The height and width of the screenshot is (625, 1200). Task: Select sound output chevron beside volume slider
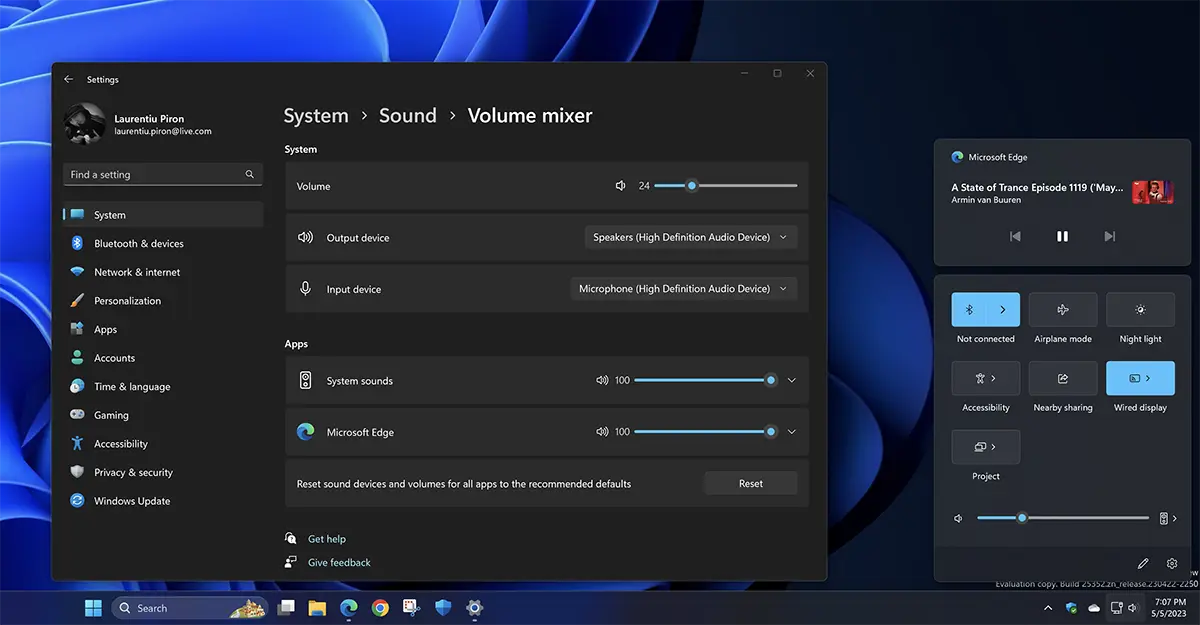click(1167, 518)
